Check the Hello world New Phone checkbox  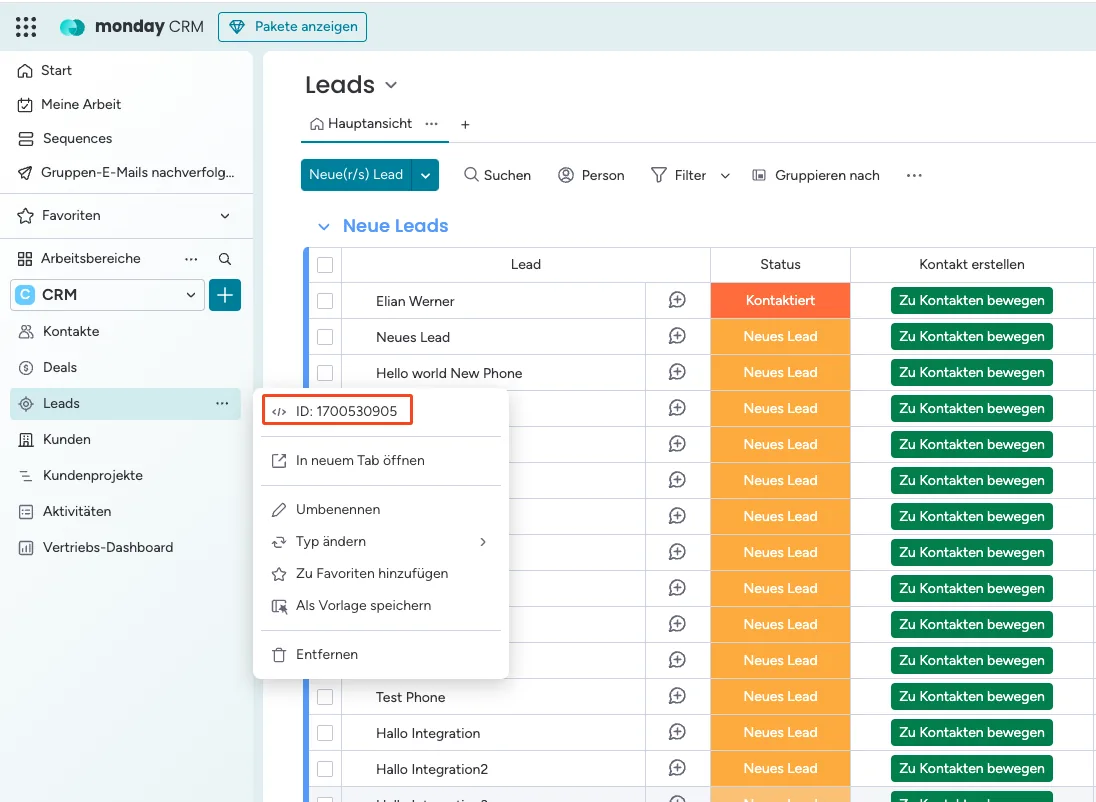325,373
